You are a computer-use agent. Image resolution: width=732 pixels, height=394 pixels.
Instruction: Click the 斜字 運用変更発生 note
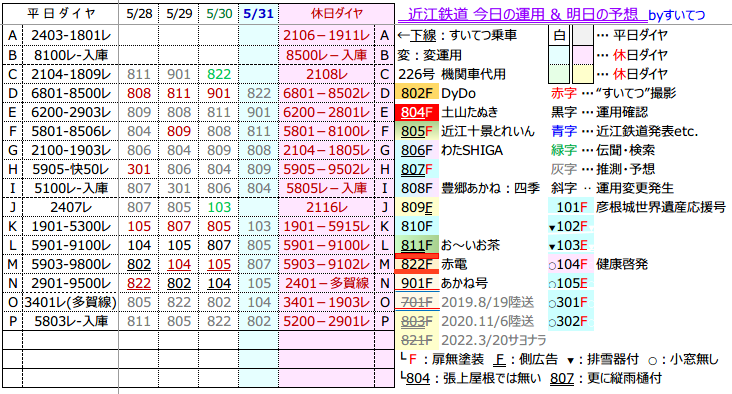tap(612, 188)
